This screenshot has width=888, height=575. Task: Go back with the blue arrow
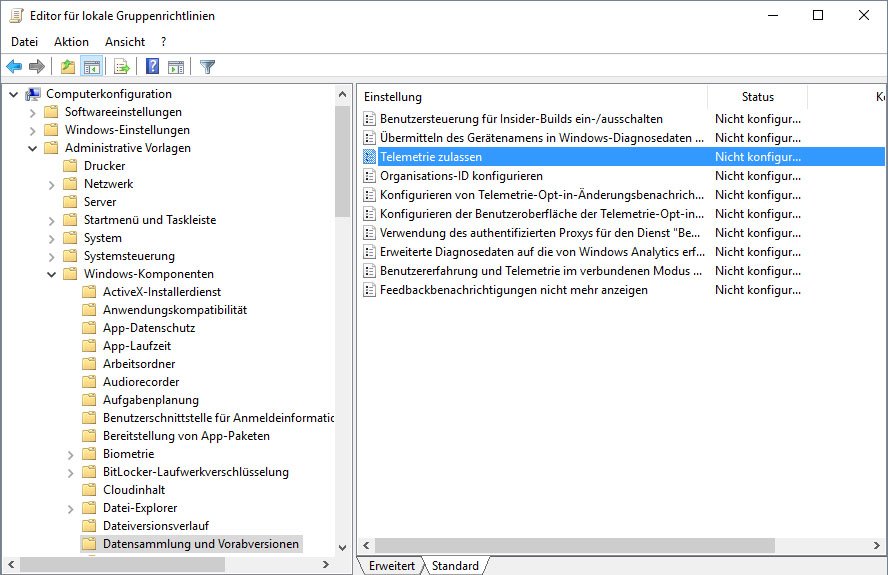[14, 67]
